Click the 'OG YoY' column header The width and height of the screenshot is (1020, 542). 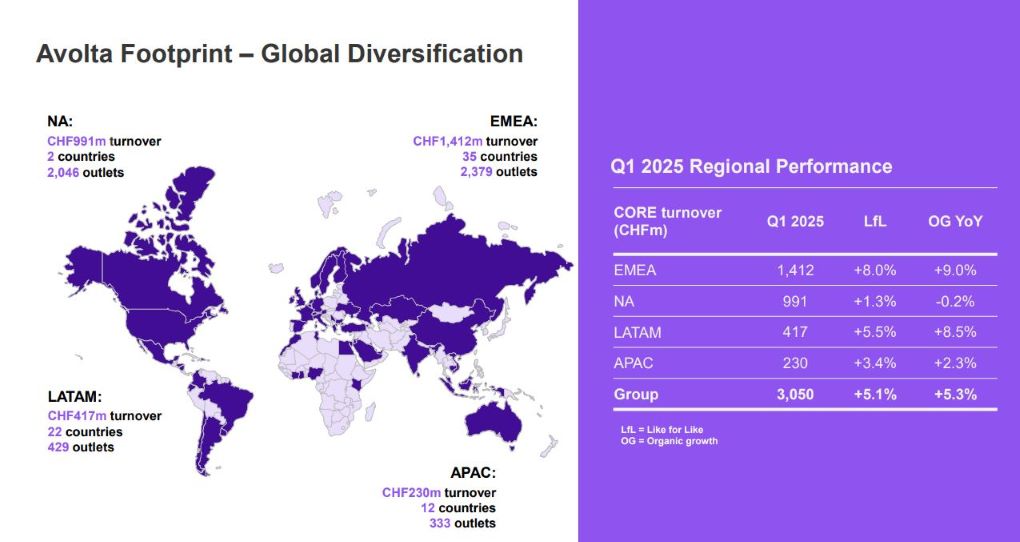955,221
